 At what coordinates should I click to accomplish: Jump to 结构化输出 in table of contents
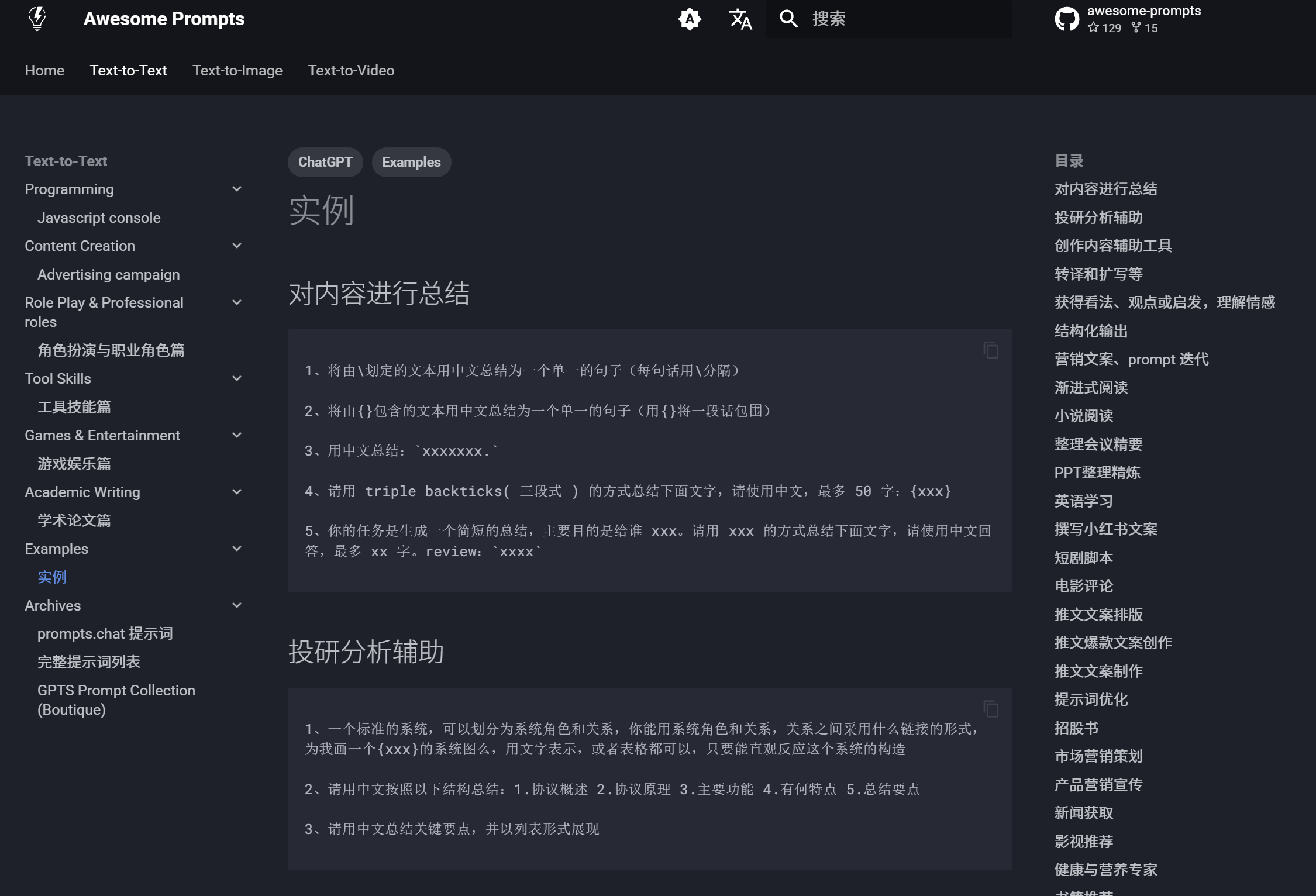[x=1091, y=331]
